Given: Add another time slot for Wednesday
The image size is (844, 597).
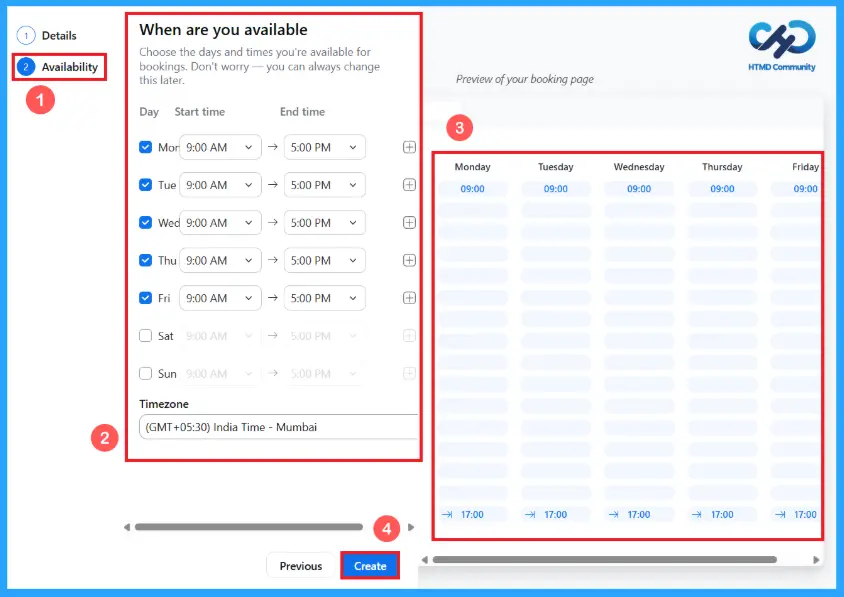Looking at the screenshot, I should (x=409, y=222).
